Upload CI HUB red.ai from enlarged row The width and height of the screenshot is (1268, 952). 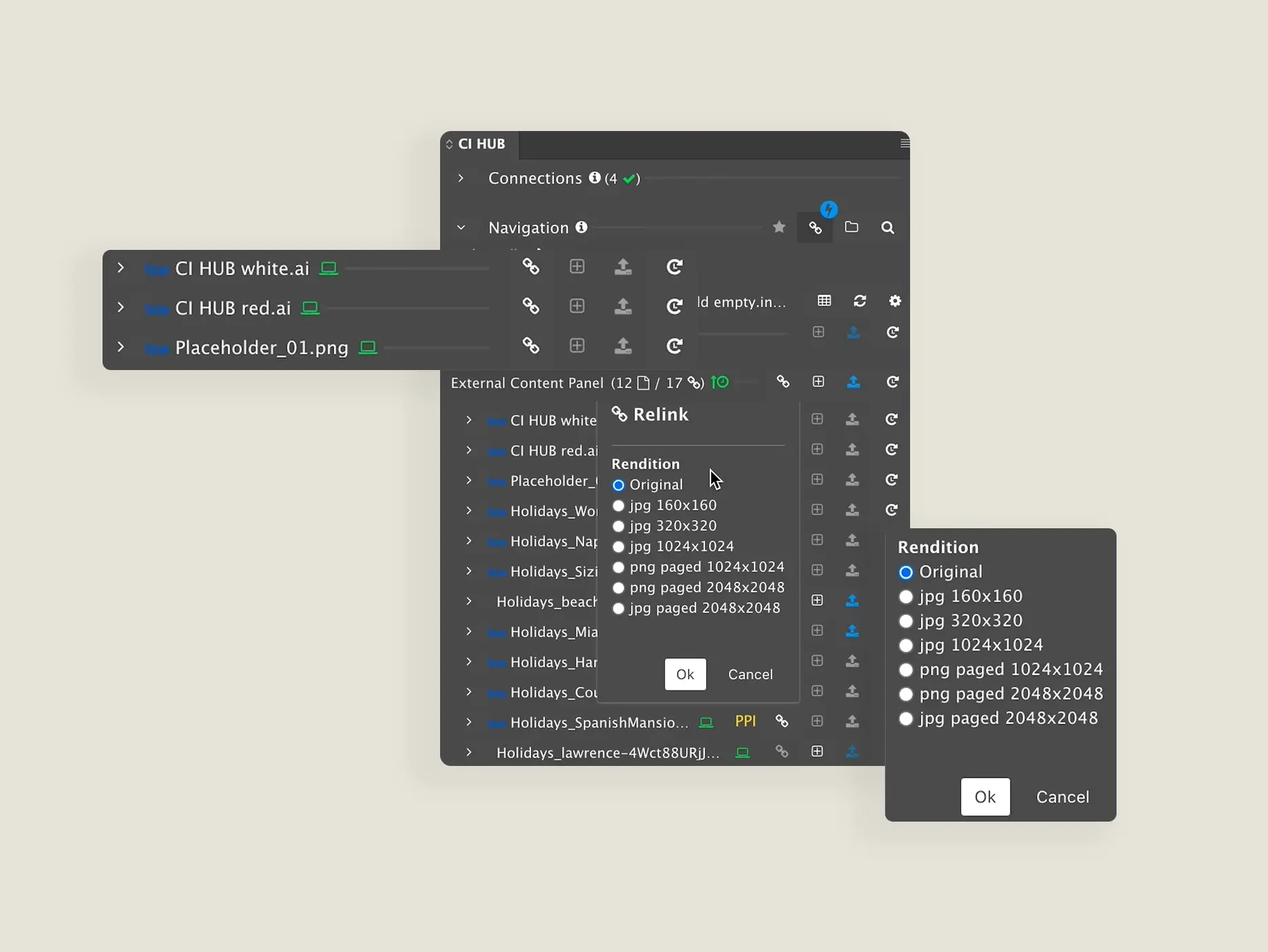pos(623,306)
